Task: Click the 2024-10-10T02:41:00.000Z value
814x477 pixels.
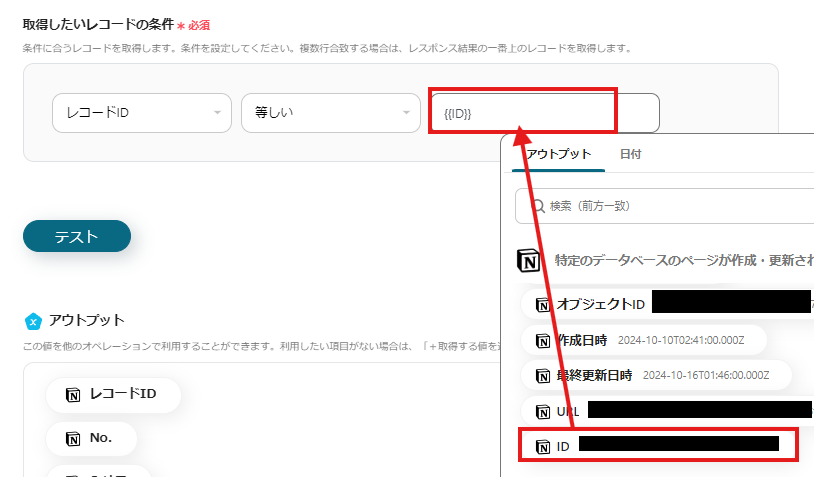Action: point(681,340)
